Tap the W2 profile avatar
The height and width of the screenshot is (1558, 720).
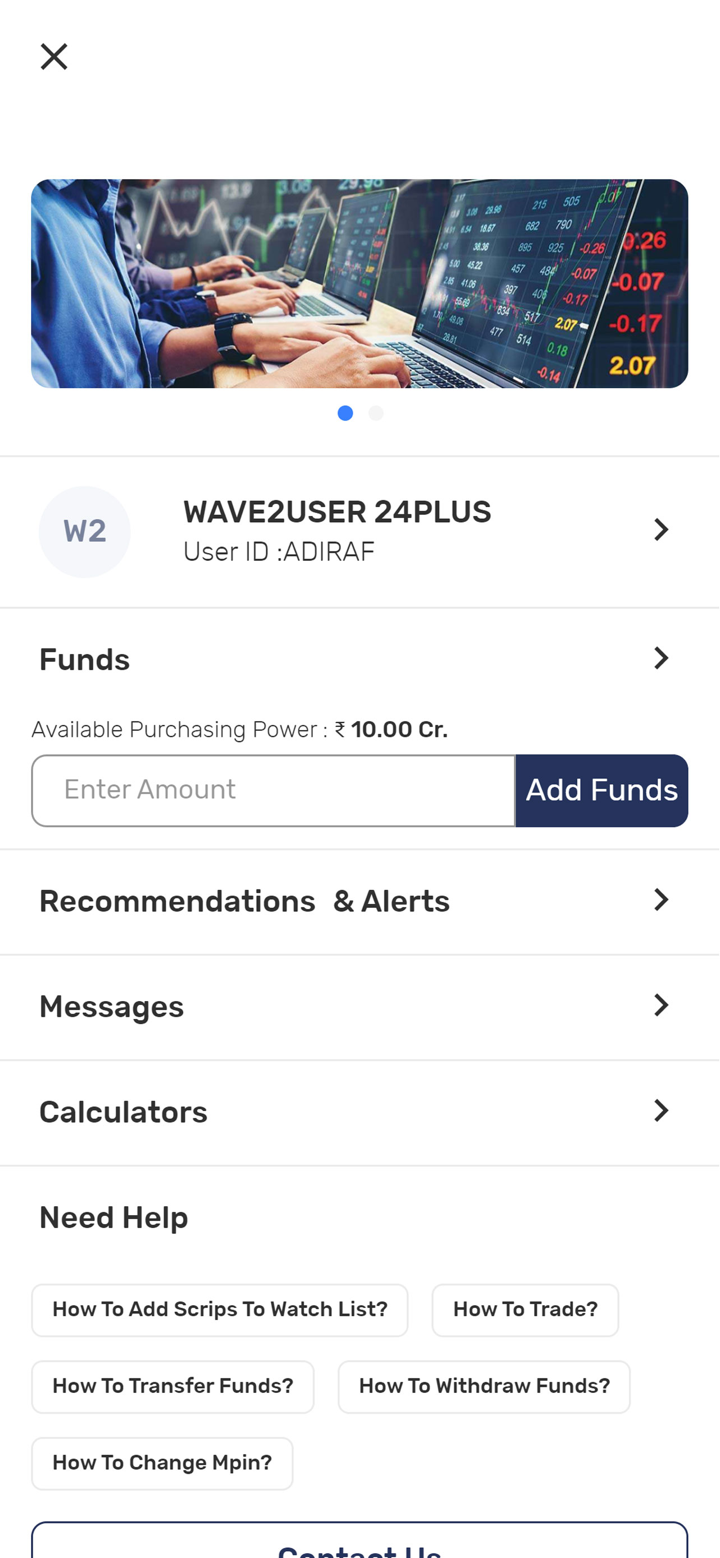pos(85,531)
